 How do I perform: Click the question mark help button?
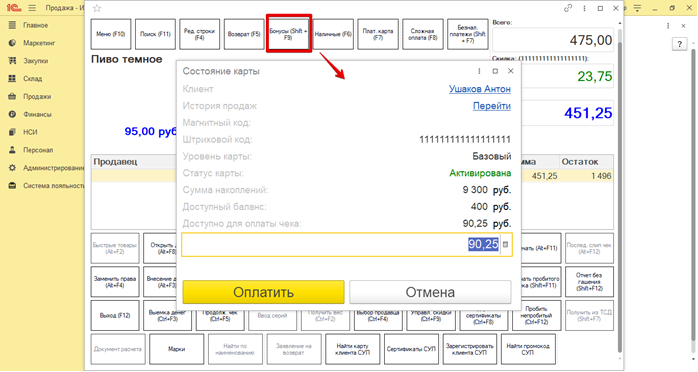[x=679, y=44]
